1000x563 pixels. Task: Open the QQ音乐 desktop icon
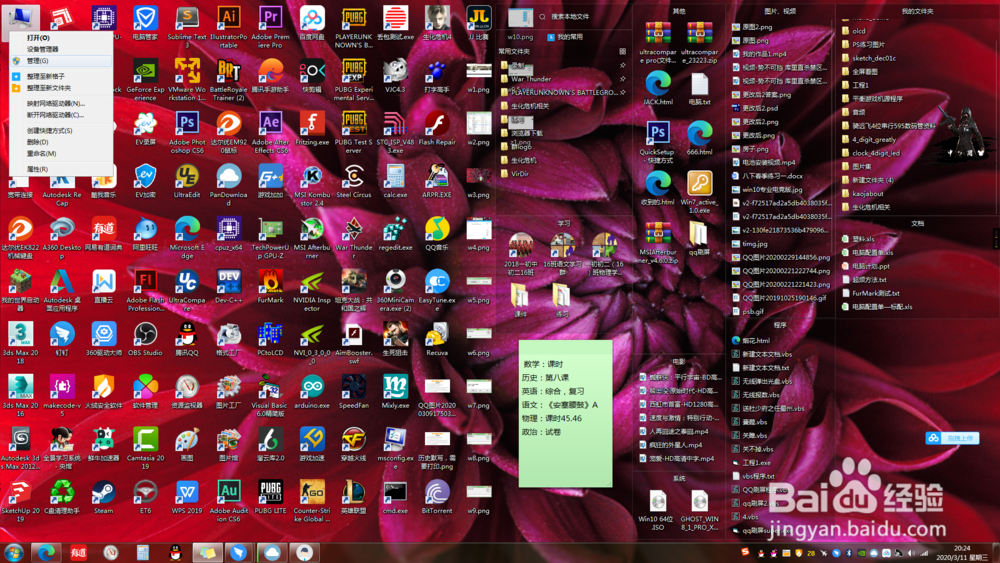click(x=437, y=233)
